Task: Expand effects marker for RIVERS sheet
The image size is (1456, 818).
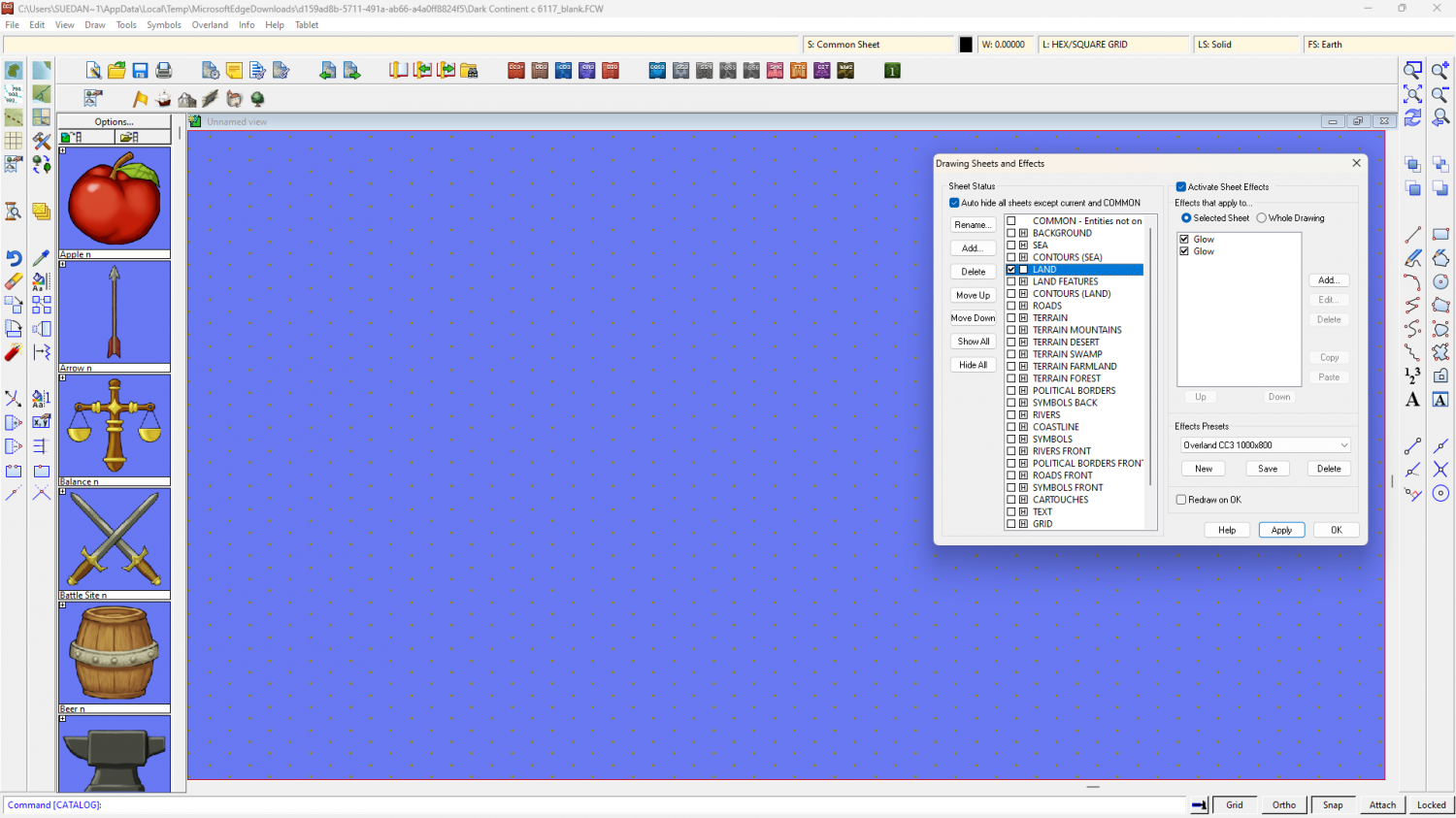Action: coord(1023,415)
